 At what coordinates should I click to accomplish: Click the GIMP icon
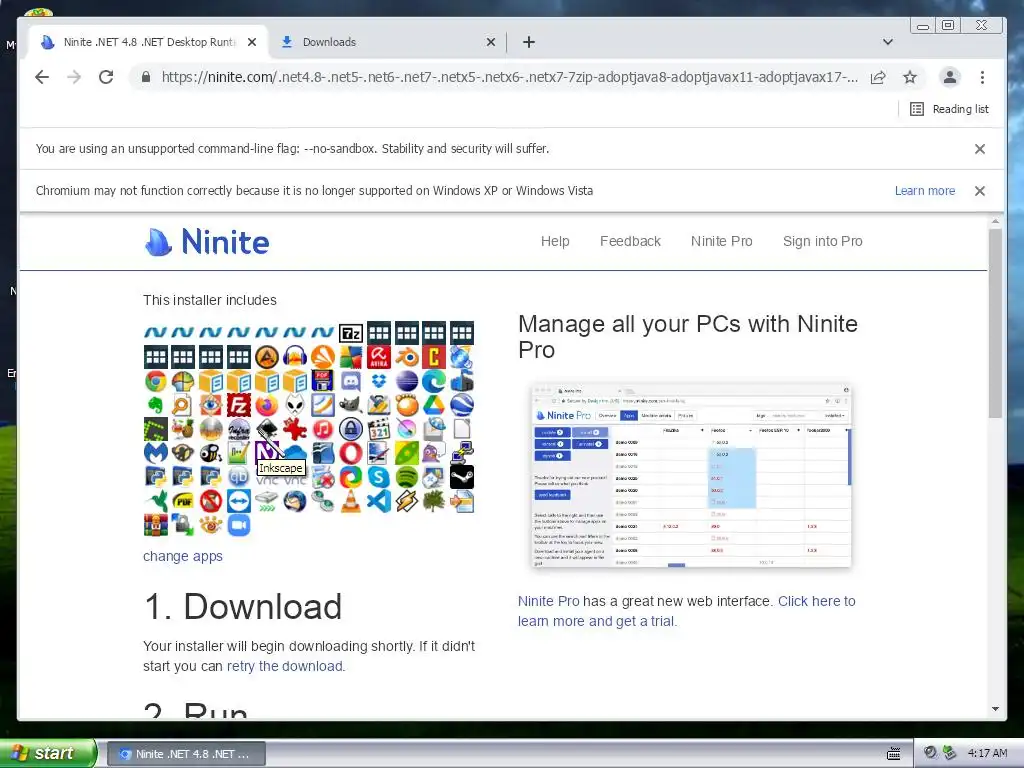click(x=351, y=406)
